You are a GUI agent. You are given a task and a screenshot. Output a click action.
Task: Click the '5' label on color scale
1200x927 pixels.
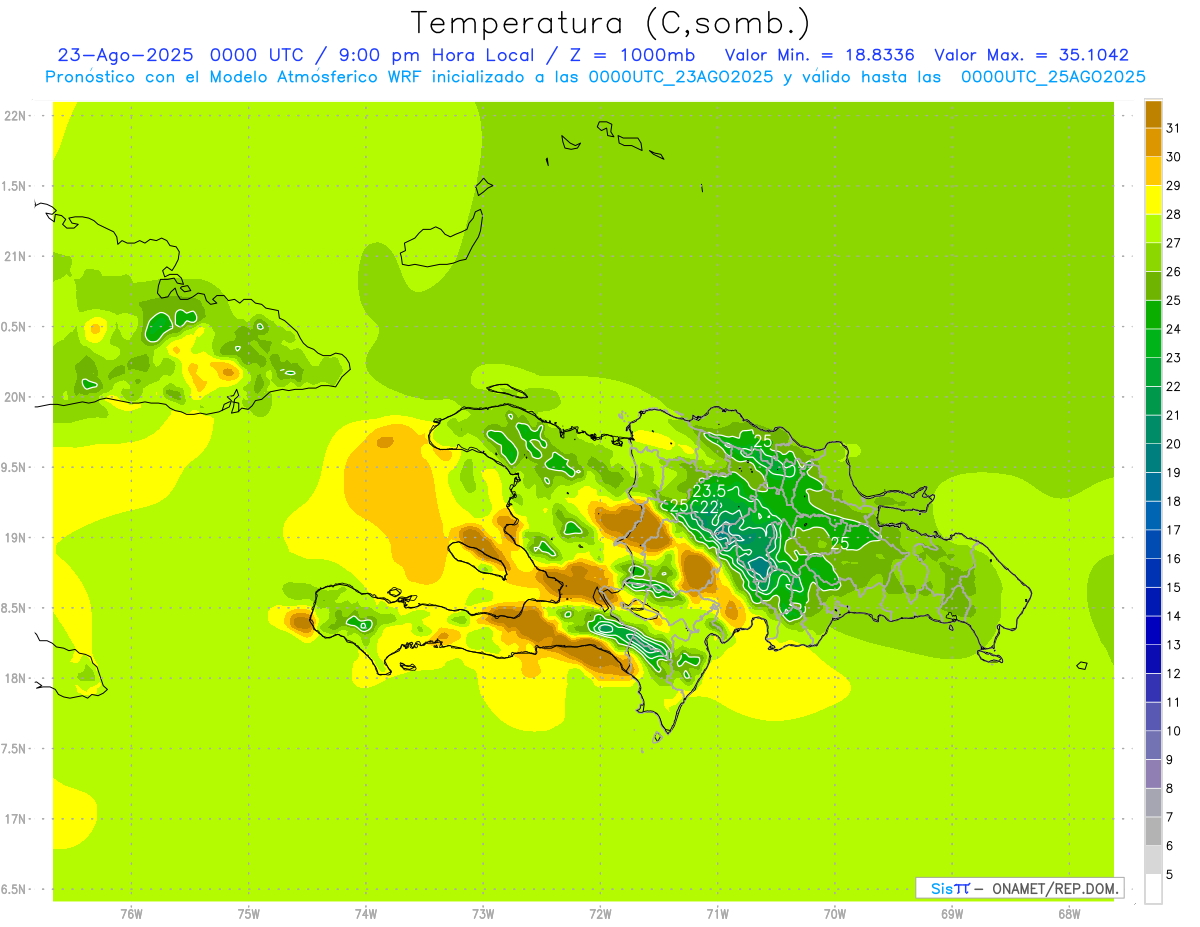coord(1170,874)
